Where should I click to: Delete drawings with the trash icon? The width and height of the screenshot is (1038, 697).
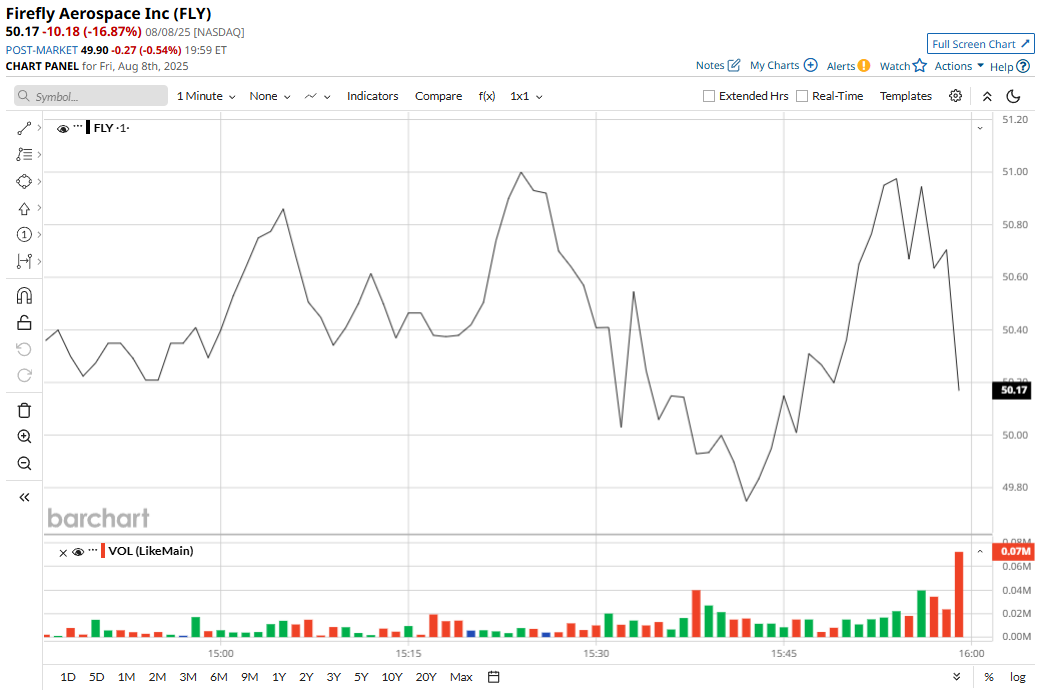coord(24,410)
